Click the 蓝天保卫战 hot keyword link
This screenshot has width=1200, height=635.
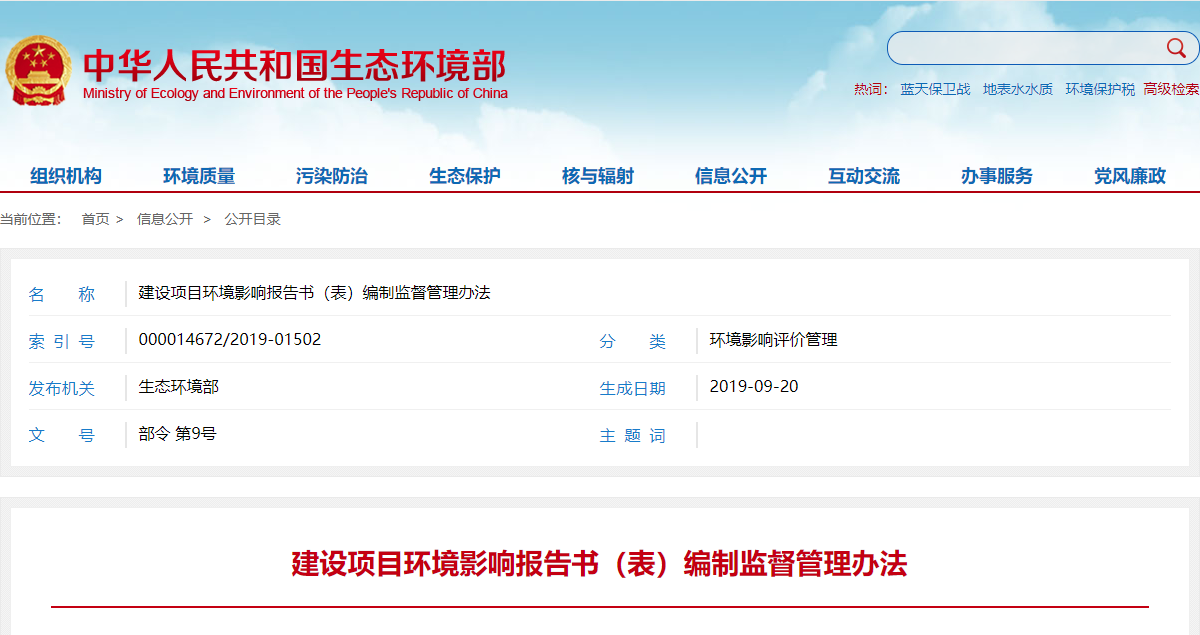(935, 89)
